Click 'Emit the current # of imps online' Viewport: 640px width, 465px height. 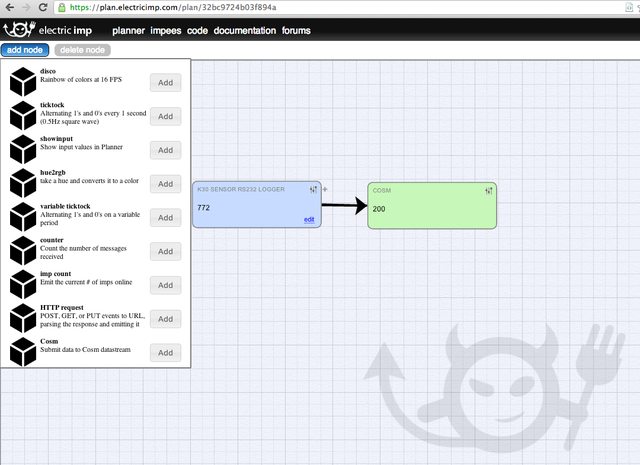(86, 282)
